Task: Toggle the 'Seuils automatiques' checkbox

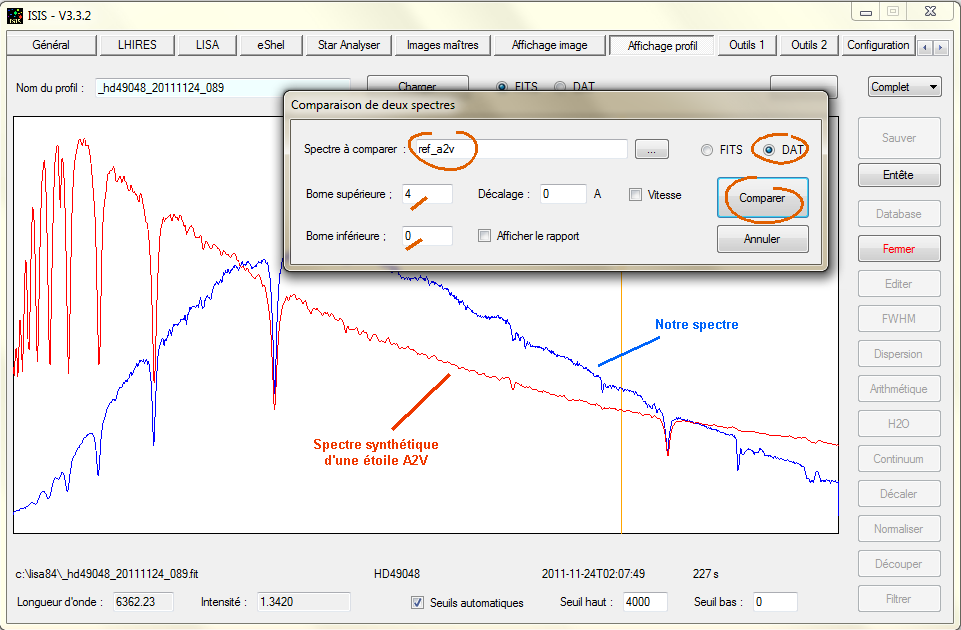Action: coord(418,602)
